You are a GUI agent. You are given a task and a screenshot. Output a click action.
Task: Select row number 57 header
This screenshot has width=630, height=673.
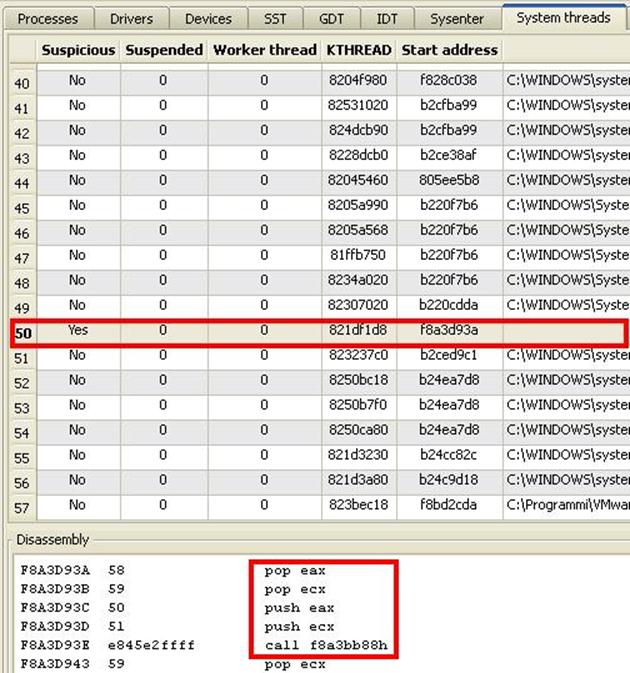[22, 508]
